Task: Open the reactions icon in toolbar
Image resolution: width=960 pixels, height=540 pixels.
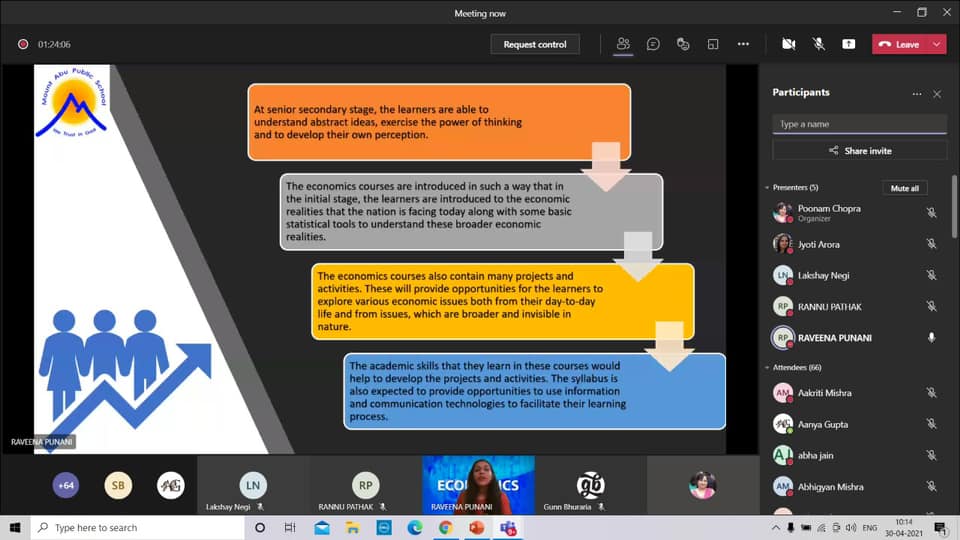Action: [x=683, y=44]
